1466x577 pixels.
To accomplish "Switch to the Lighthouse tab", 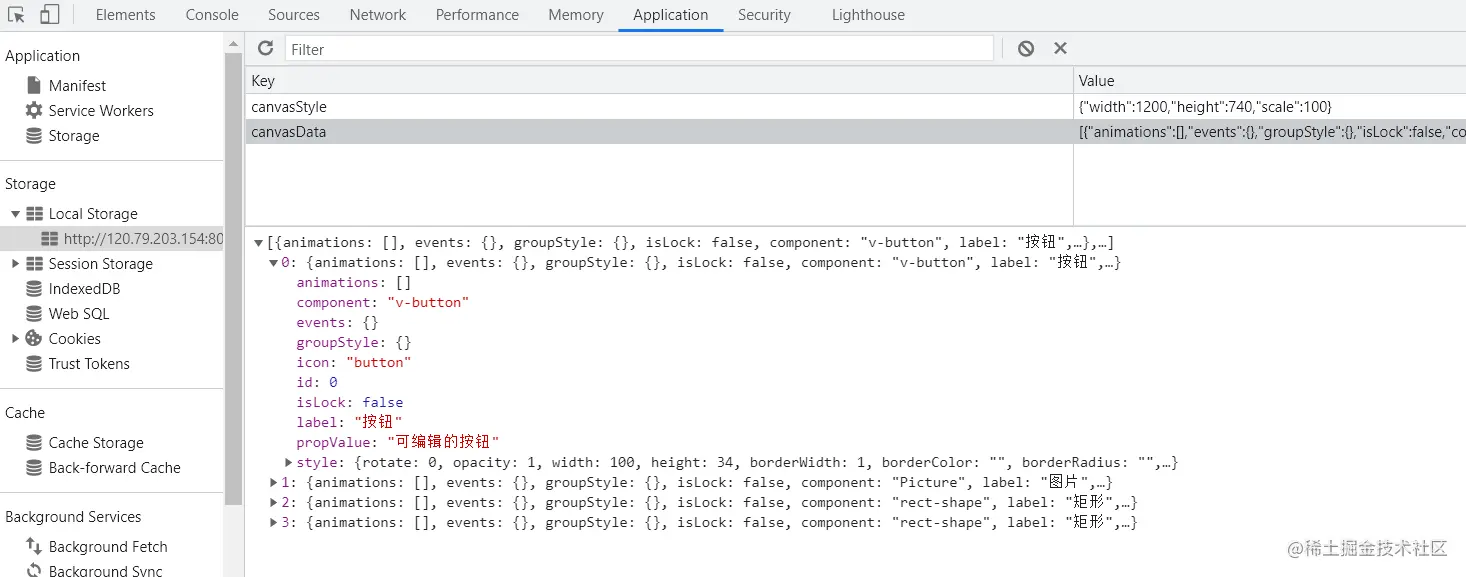I will point(868,15).
